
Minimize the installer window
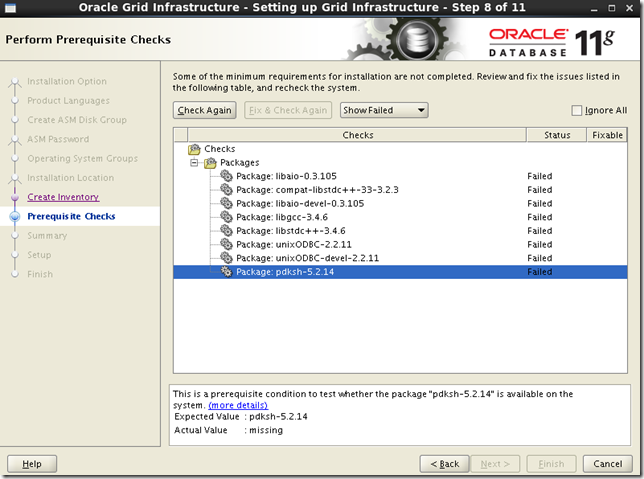coord(594,8)
